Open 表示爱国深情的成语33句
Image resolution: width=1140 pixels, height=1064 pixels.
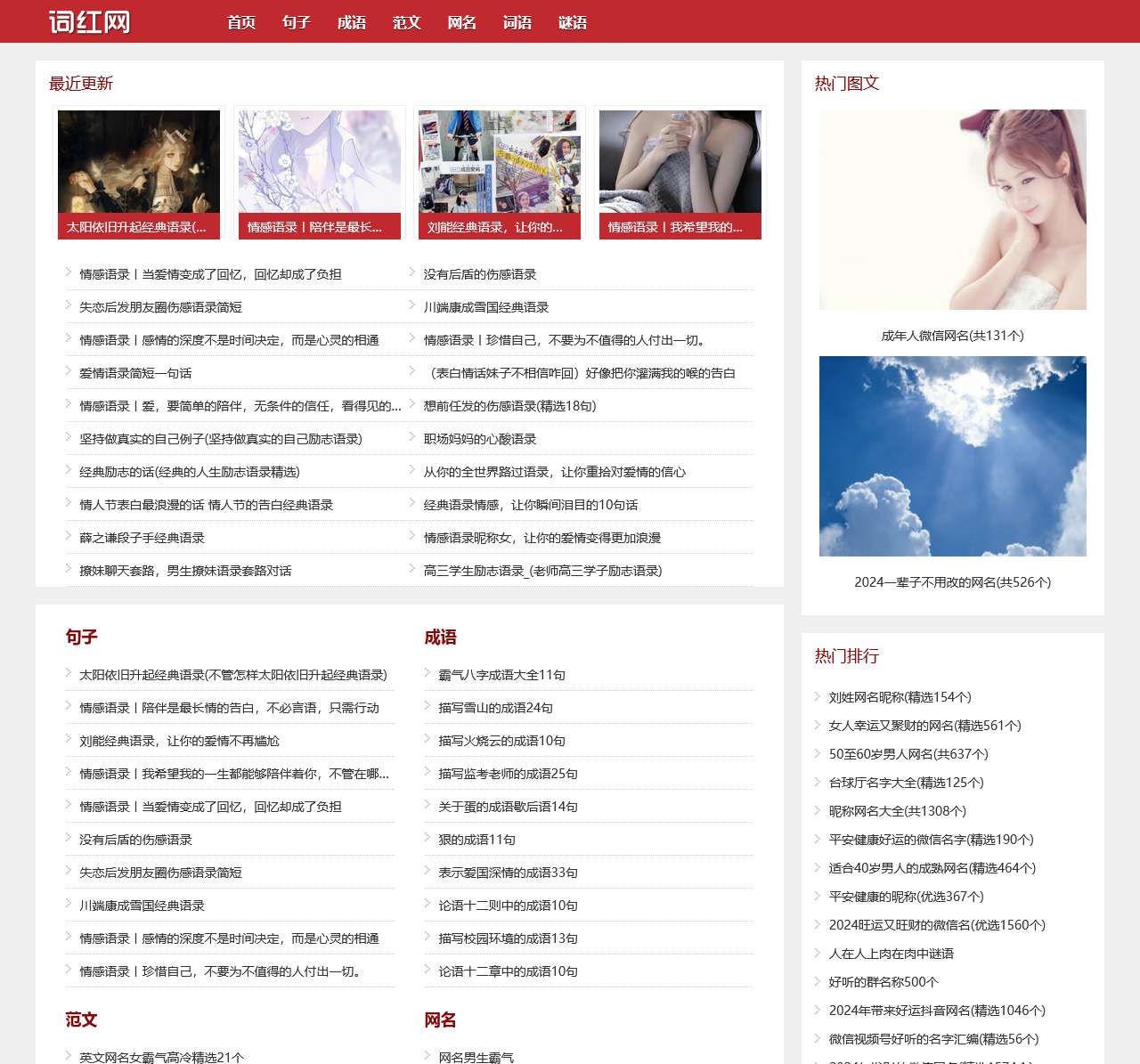tap(508, 873)
